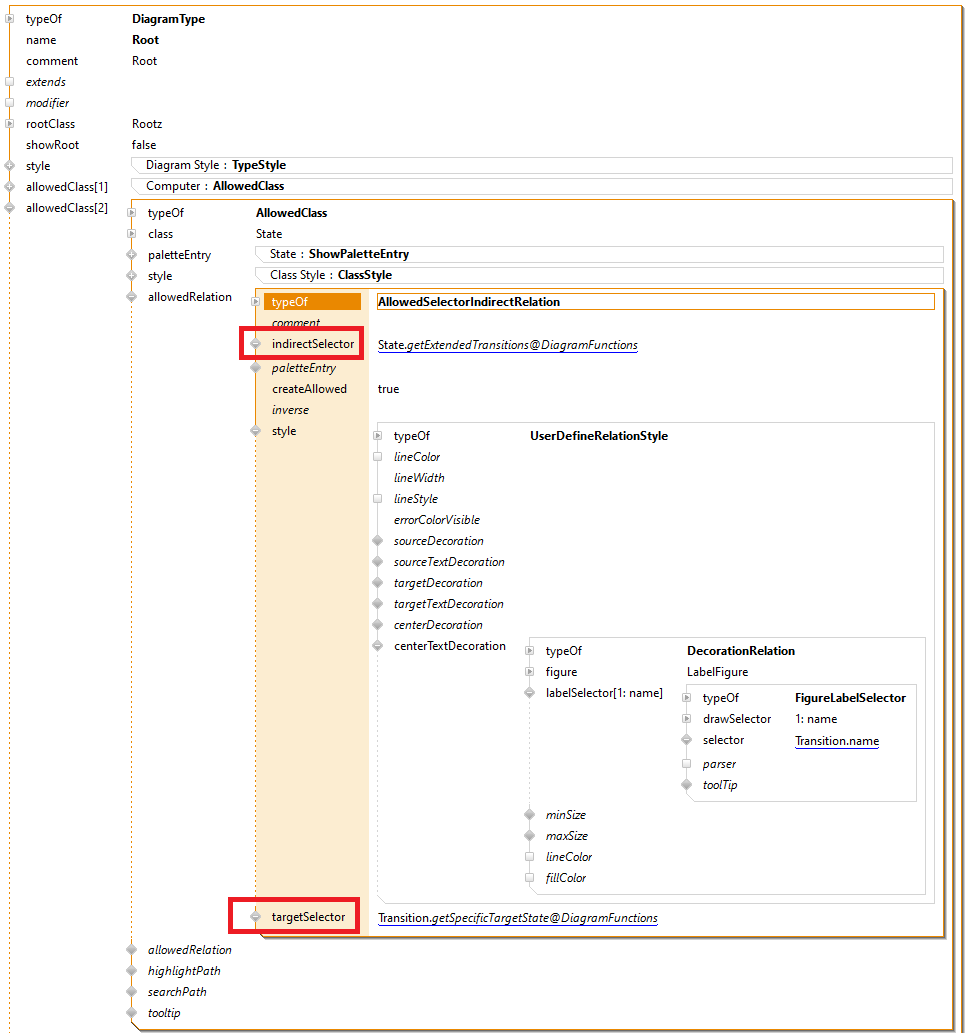The height and width of the screenshot is (1033, 967).
Task: Expand the rootClass arrow icon
Action: pyautogui.click(x=8, y=124)
